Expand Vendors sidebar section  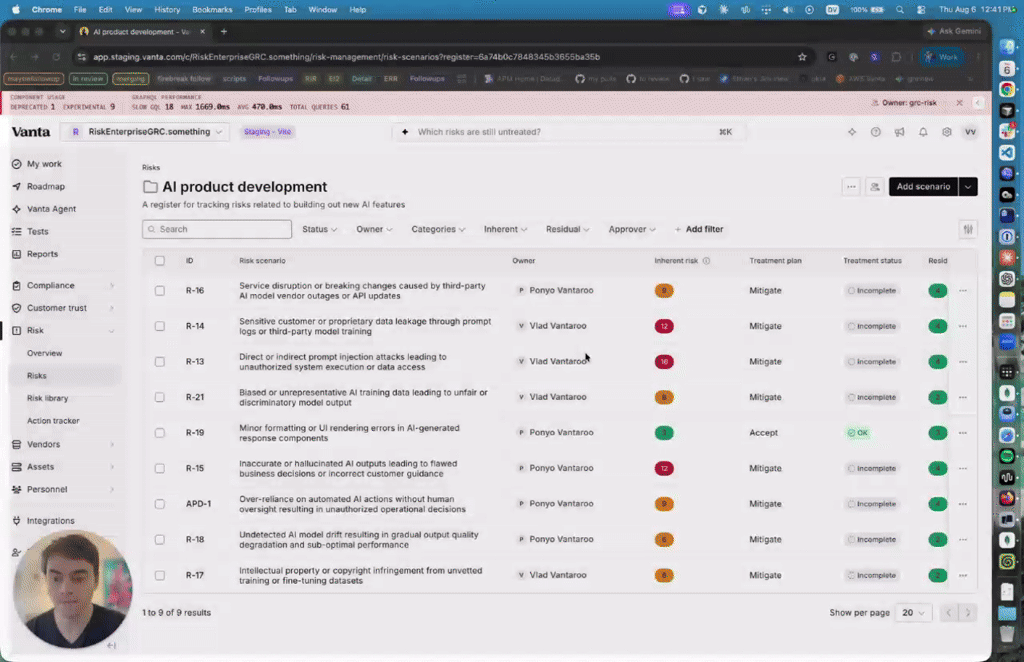click(63, 445)
